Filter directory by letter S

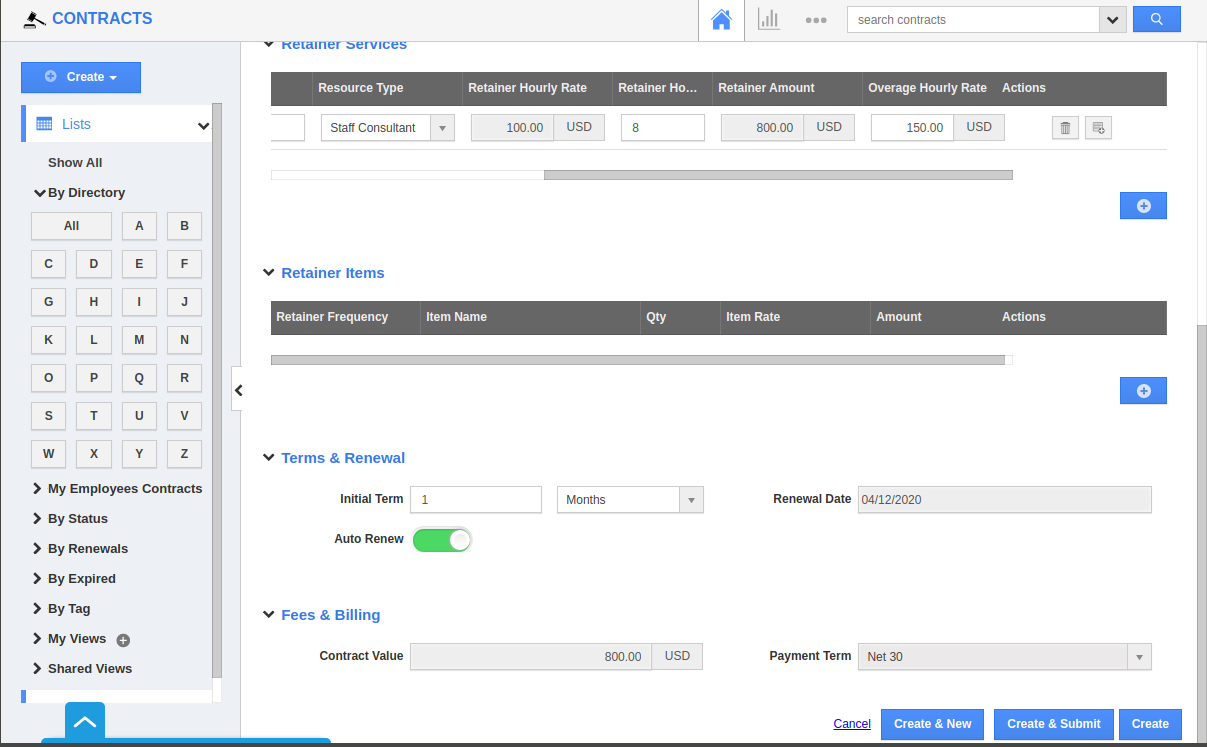pyautogui.click(x=48, y=416)
